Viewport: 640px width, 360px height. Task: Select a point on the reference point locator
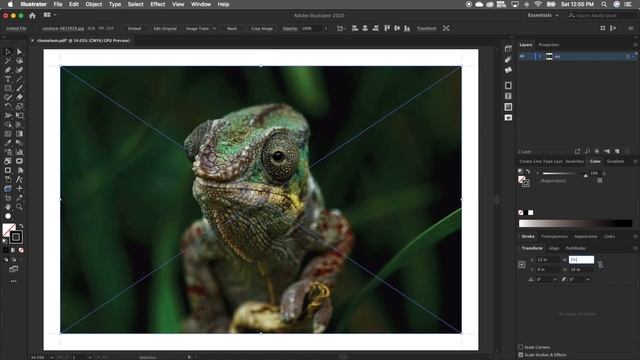[x=522, y=264]
